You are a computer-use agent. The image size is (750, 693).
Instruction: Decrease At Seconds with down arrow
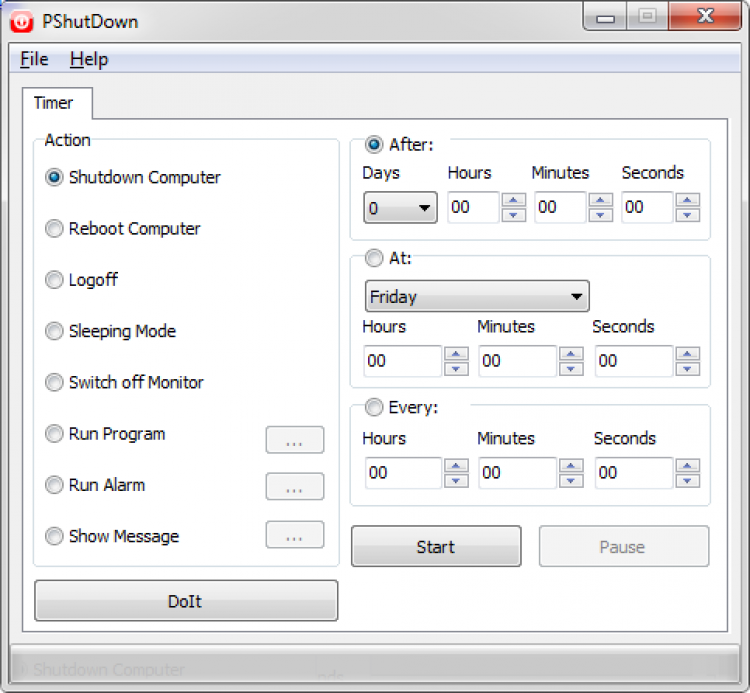[x=688, y=369]
